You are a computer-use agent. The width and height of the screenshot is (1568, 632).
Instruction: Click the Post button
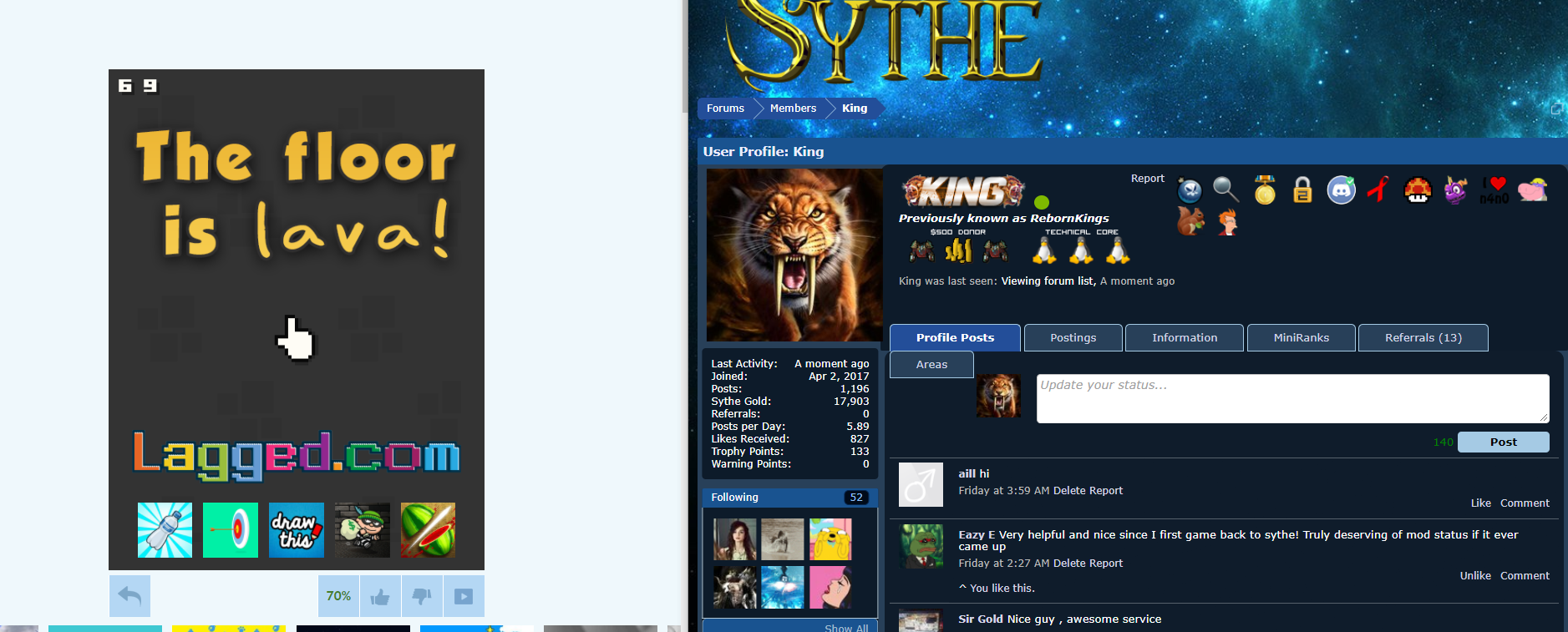[1503, 442]
